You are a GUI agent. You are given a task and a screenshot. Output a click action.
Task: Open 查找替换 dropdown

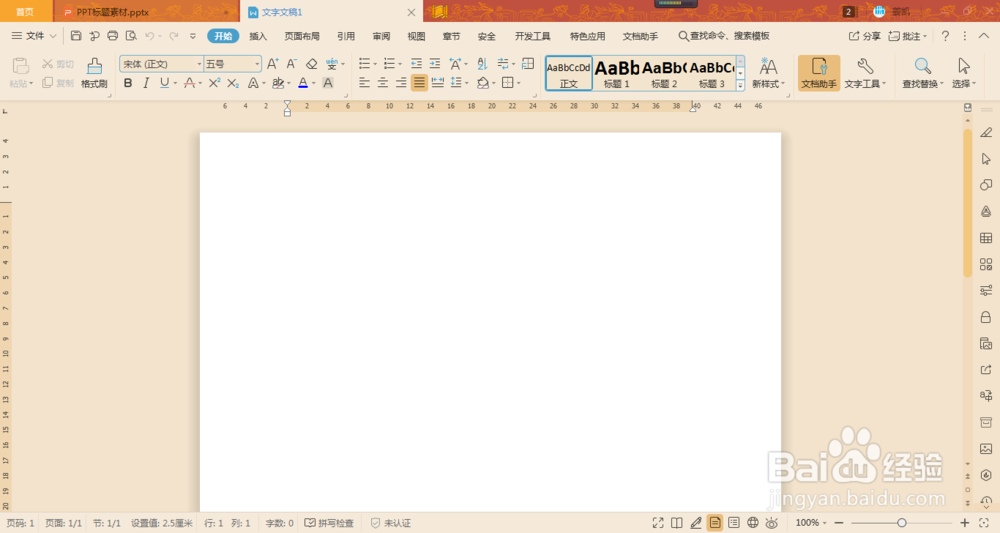922,73
